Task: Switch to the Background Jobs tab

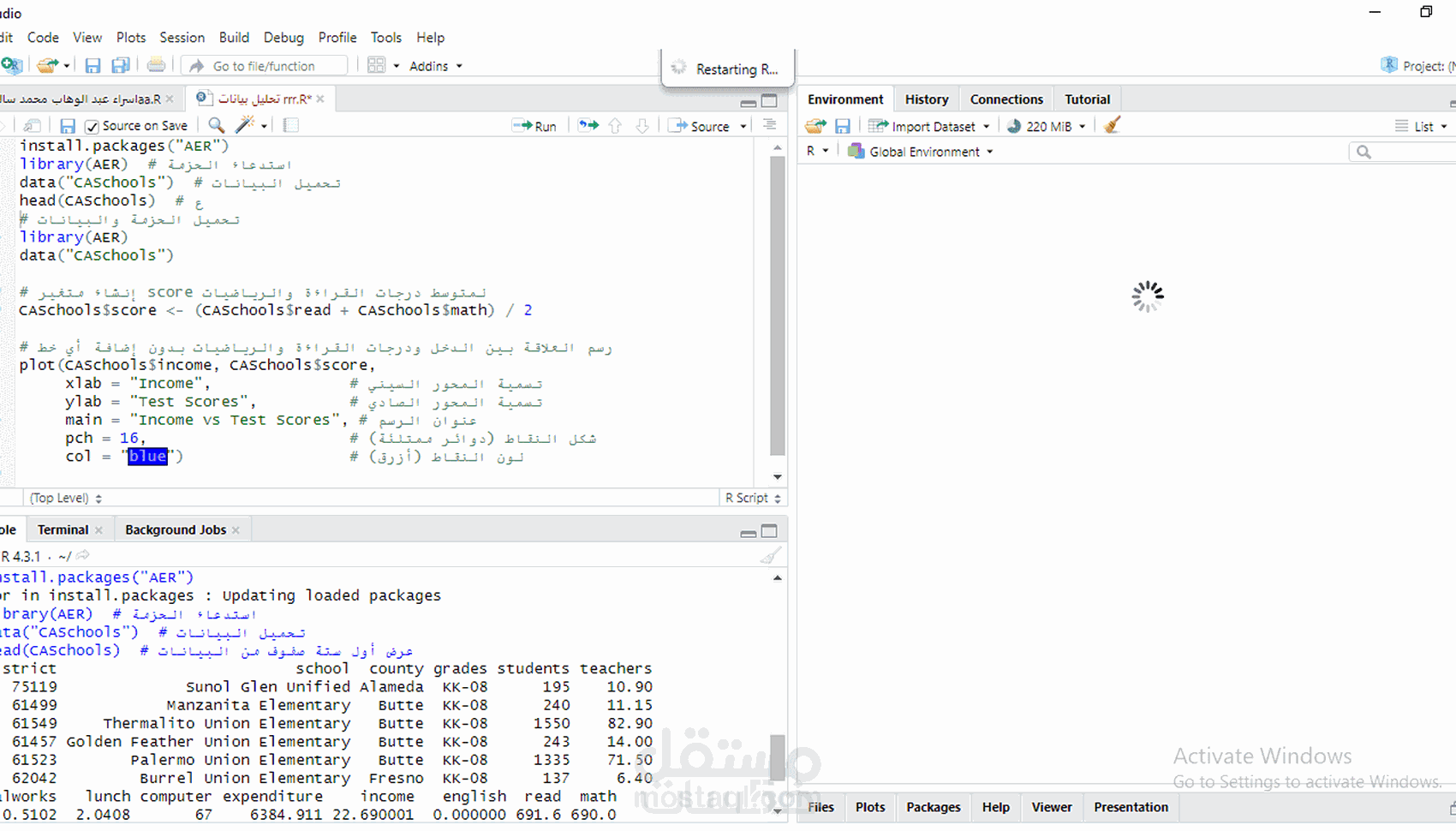Action: coord(176,529)
